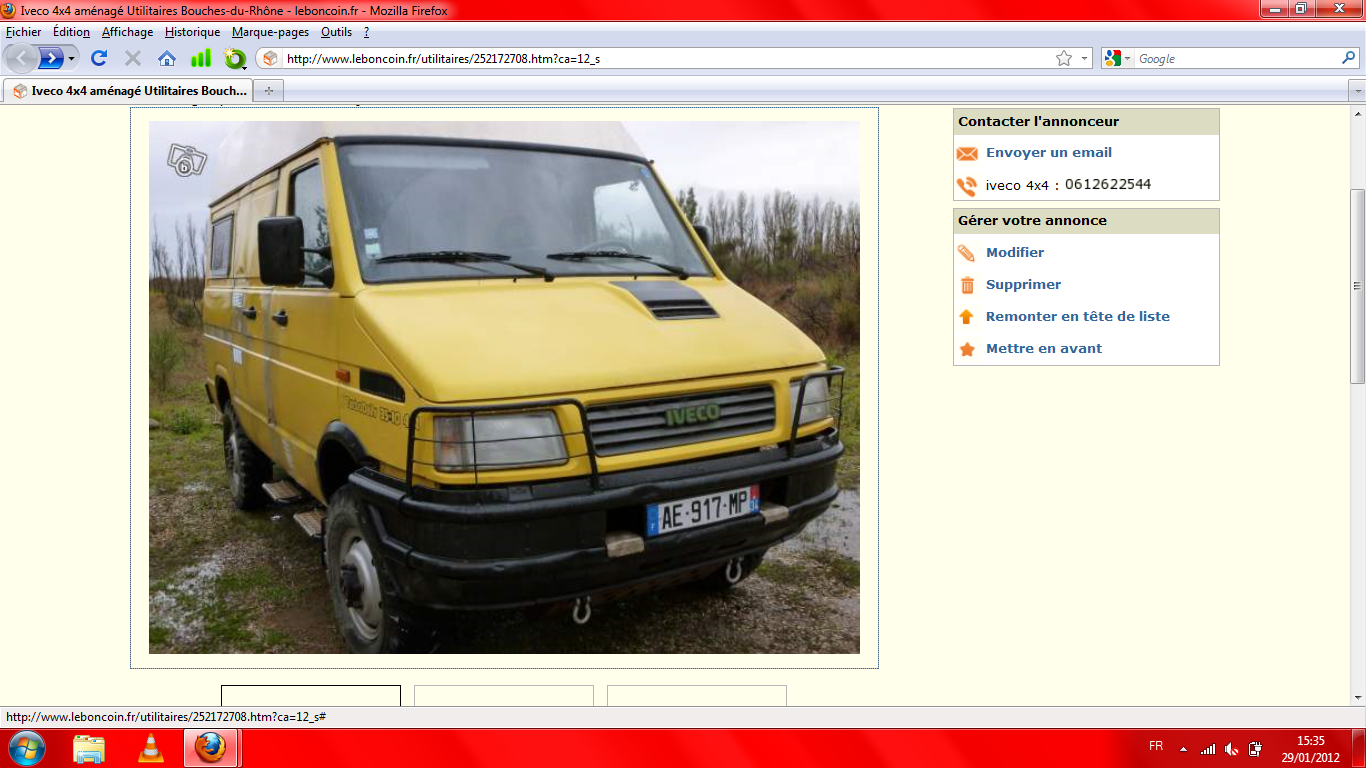This screenshot has width=1366, height=768.
Task: Open the list all tabs dropdown
Action: (1356, 91)
